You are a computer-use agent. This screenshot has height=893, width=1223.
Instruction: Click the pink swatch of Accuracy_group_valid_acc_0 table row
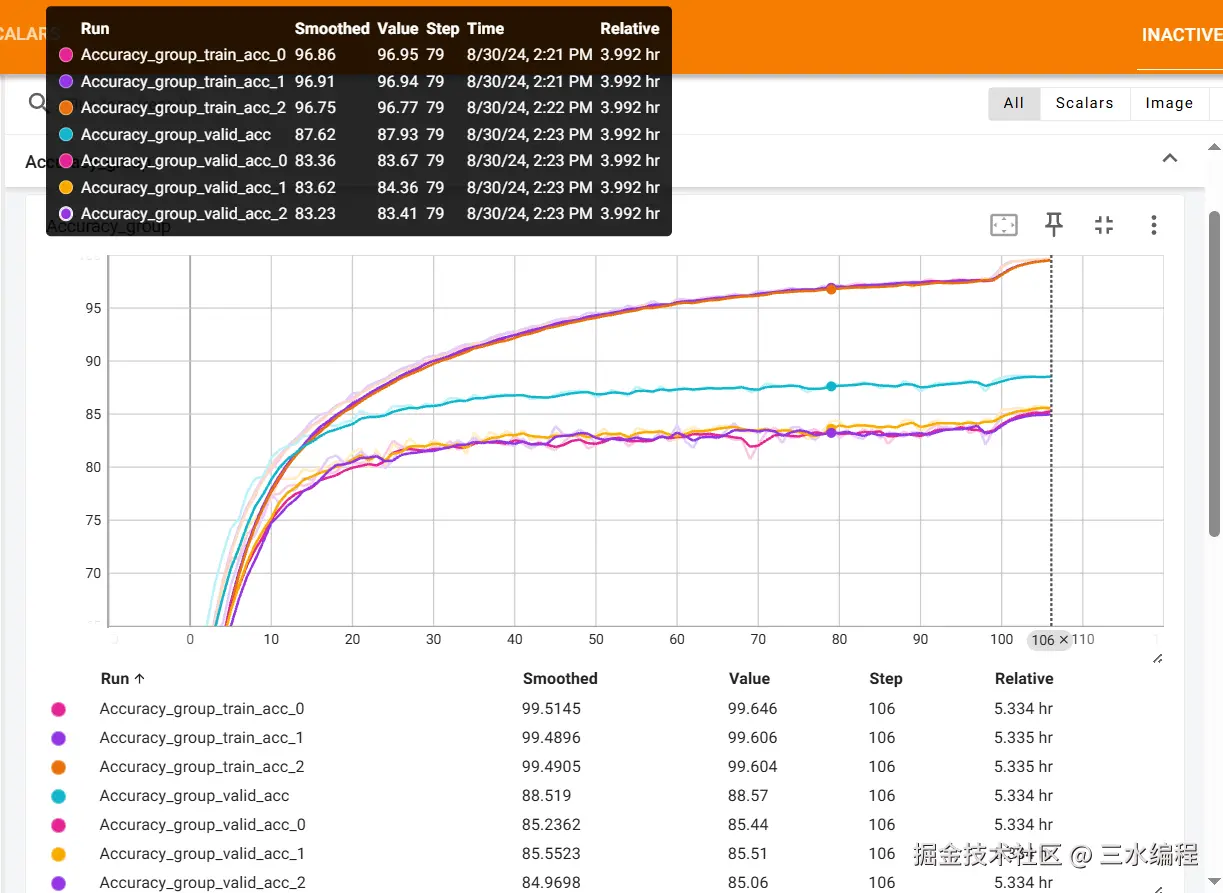click(58, 825)
